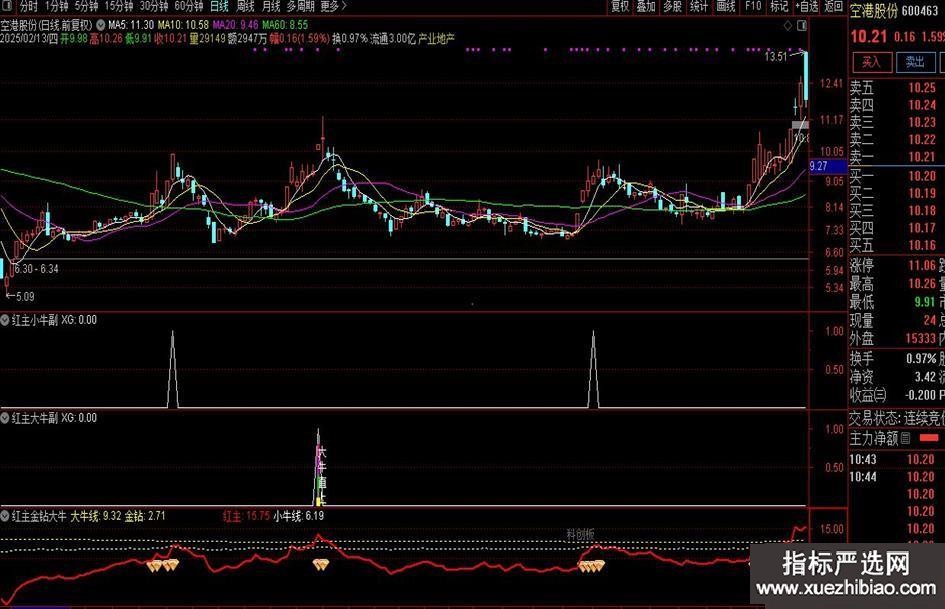The height and width of the screenshot is (609, 945).
Task: Open the 复权 adjustment options
Action: point(620,6)
